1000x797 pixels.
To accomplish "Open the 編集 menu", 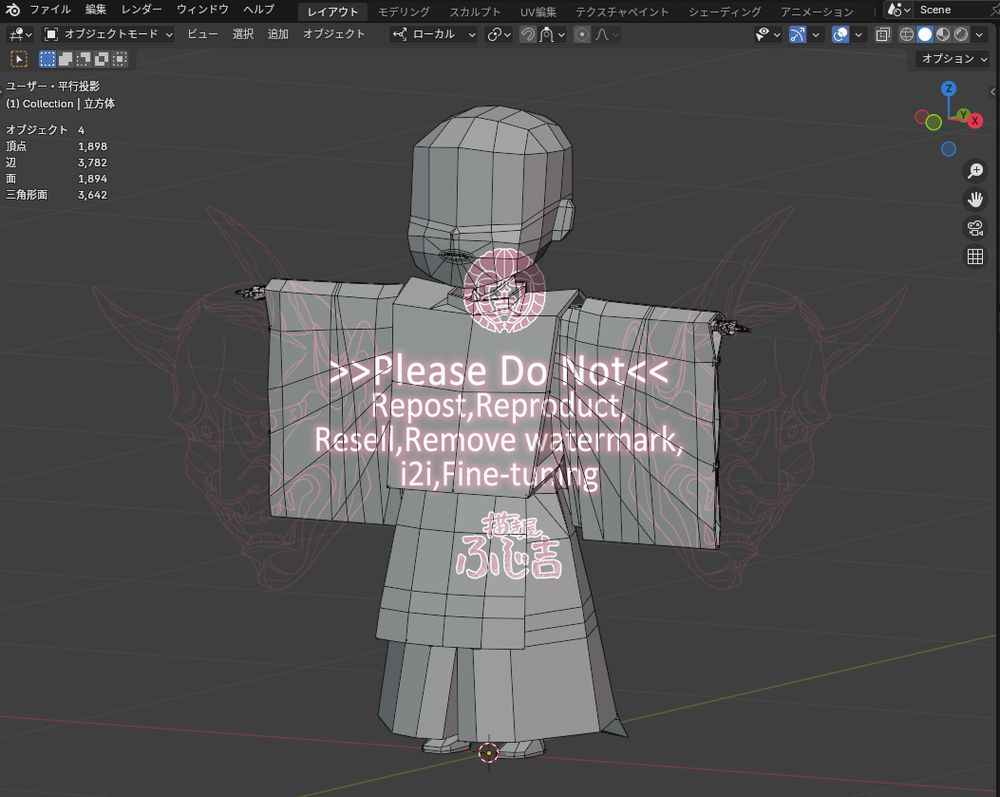I will click(x=96, y=10).
